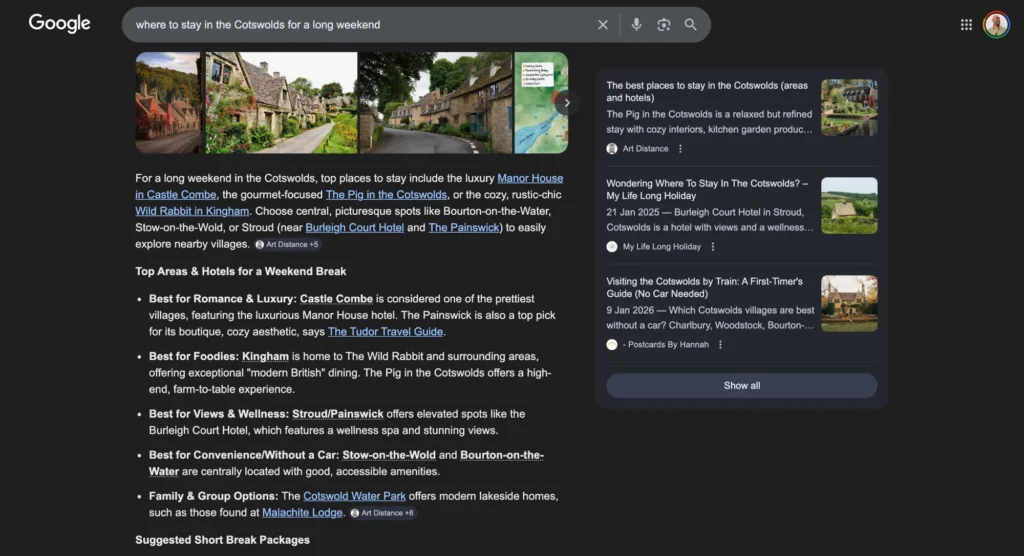
Task: Open the Malachite Lodge link
Action: [x=302, y=512]
